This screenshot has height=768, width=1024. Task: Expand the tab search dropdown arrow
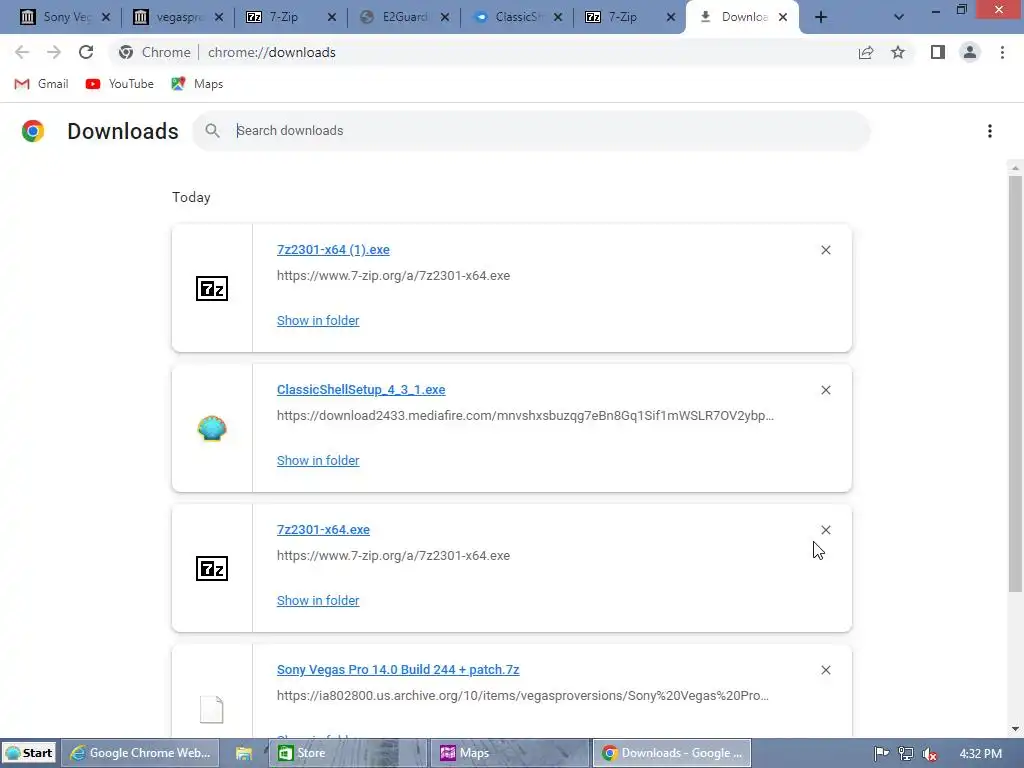tap(899, 17)
